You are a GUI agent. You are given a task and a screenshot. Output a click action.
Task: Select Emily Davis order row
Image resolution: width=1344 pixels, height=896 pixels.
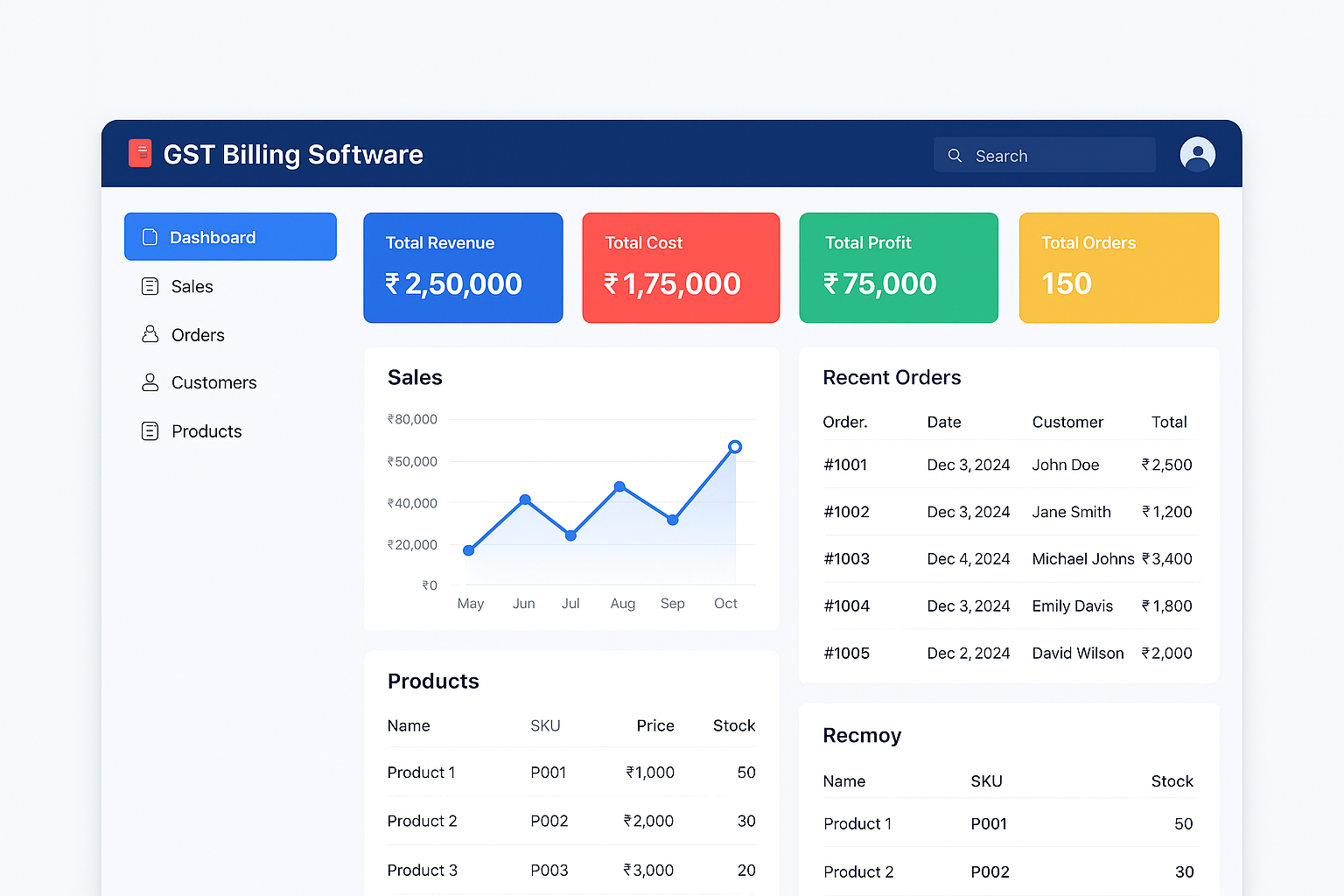click(x=1006, y=605)
